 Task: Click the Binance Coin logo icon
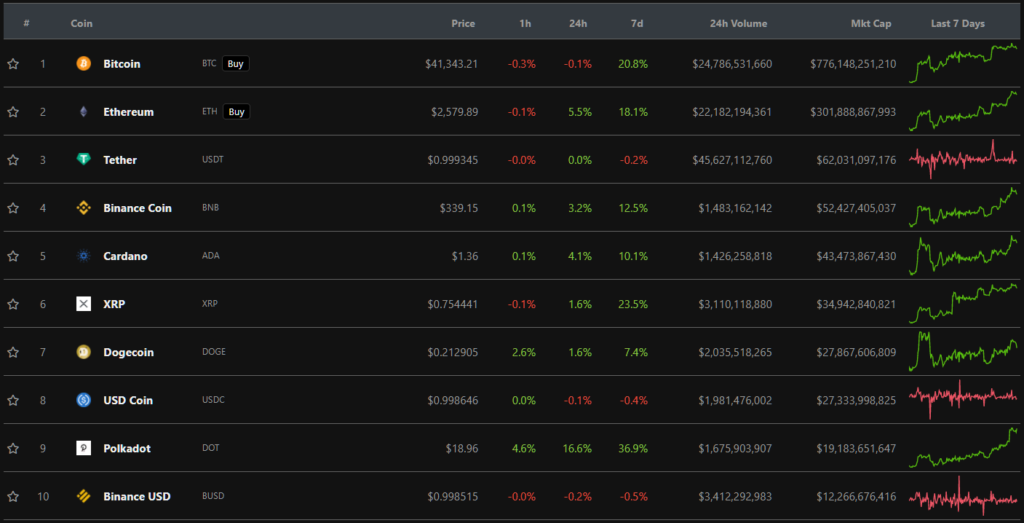[83, 208]
